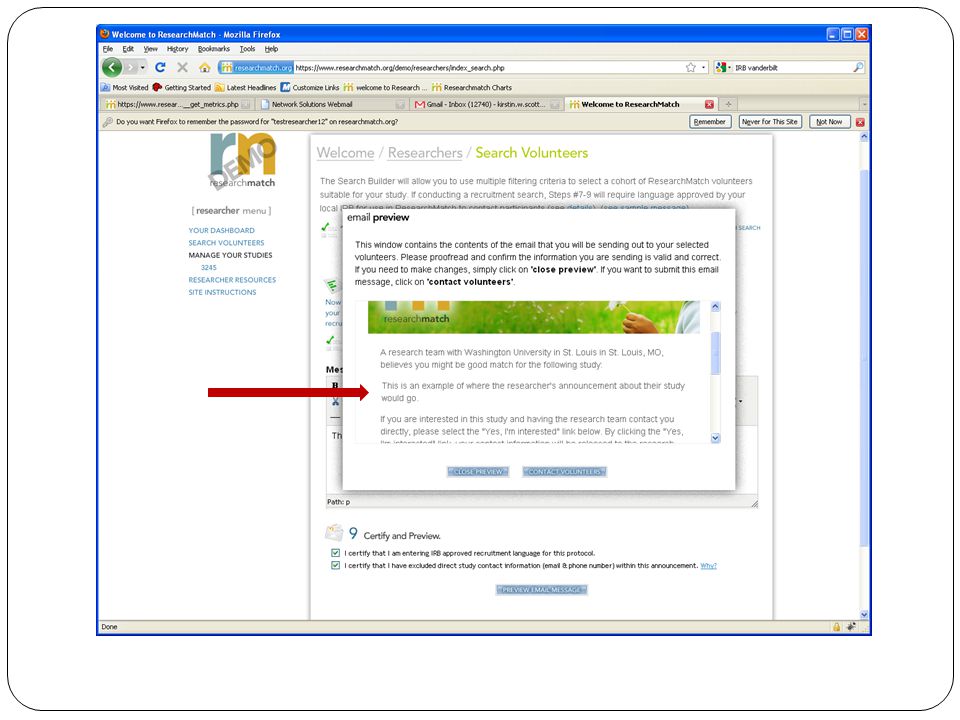Open Customize Links bookmark
960x720 pixels.
(x=310, y=88)
